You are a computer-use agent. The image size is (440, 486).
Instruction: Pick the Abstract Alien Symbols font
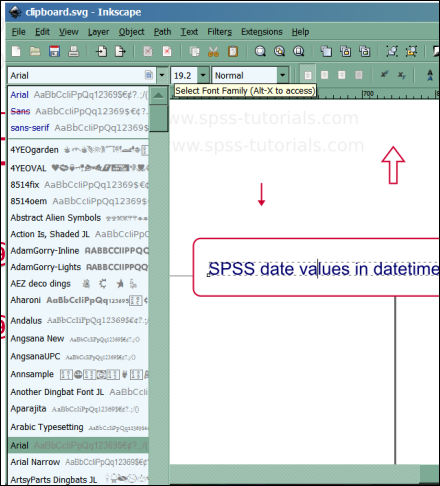tap(78, 218)
